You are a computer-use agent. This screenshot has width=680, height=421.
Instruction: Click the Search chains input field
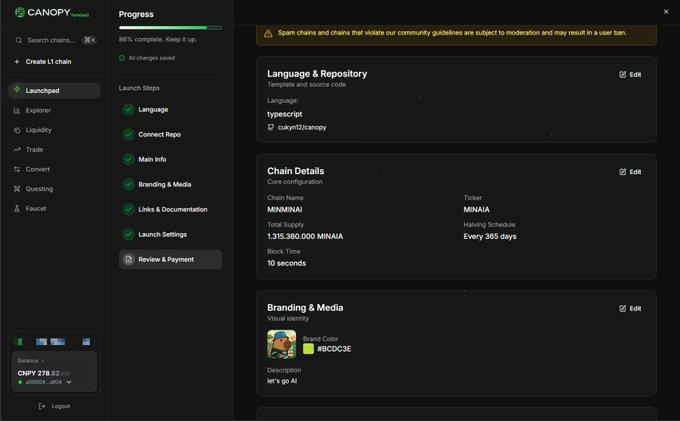pyautogui.click(x=54, y=40)
